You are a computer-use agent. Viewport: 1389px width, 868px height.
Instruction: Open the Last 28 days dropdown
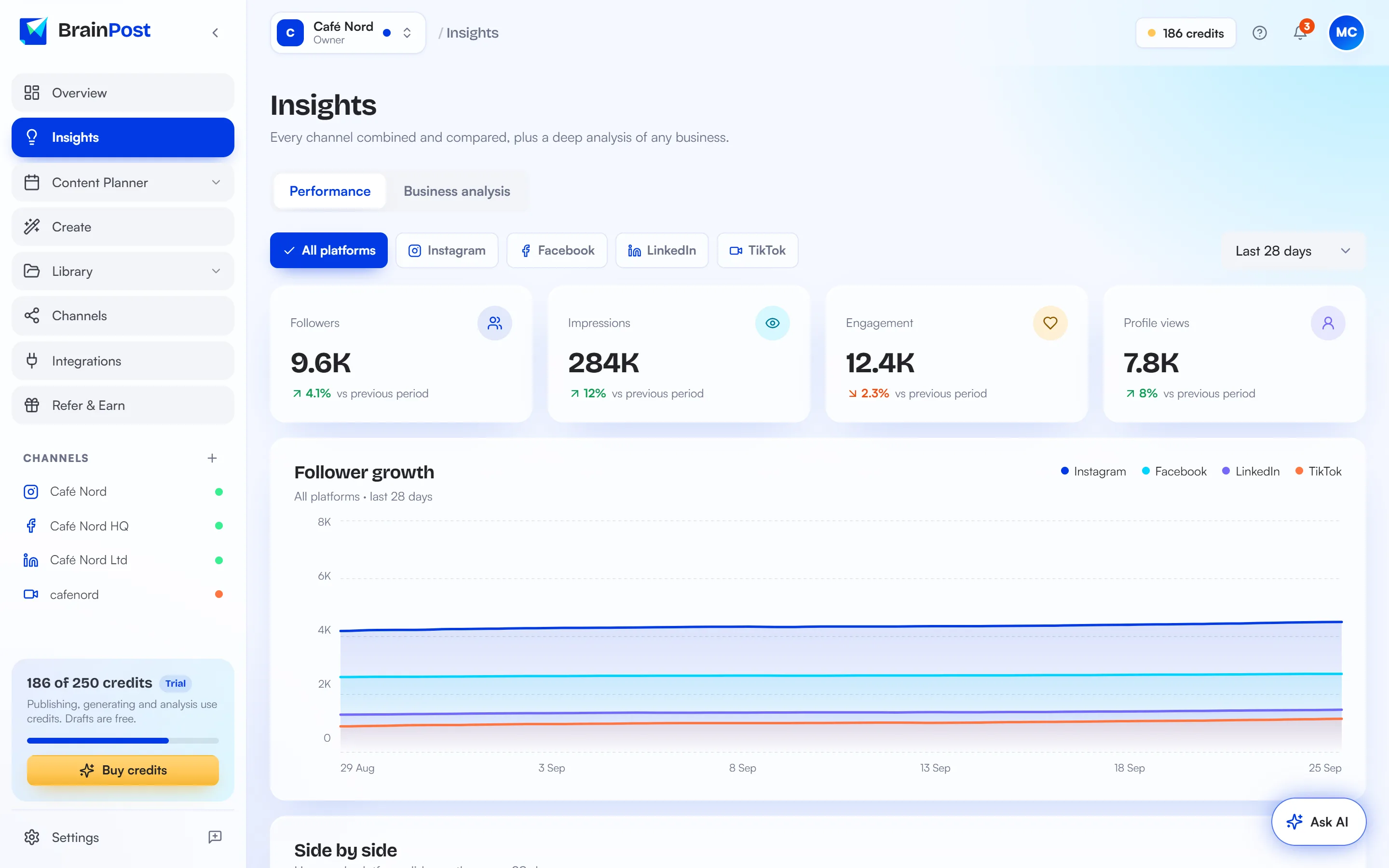coord(1293,251)
